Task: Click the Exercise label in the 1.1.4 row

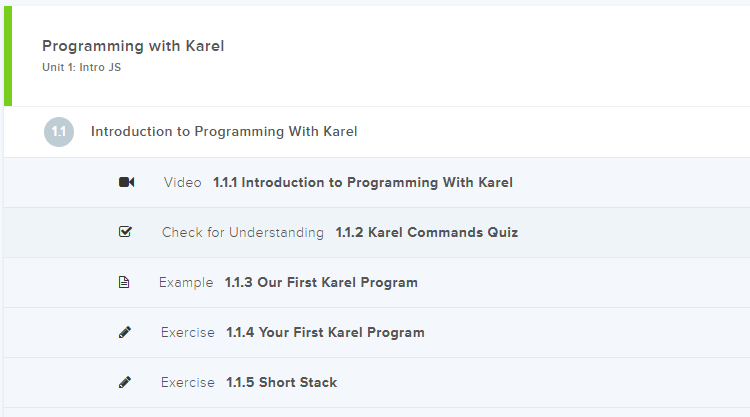Action: [x=187, y=332]
